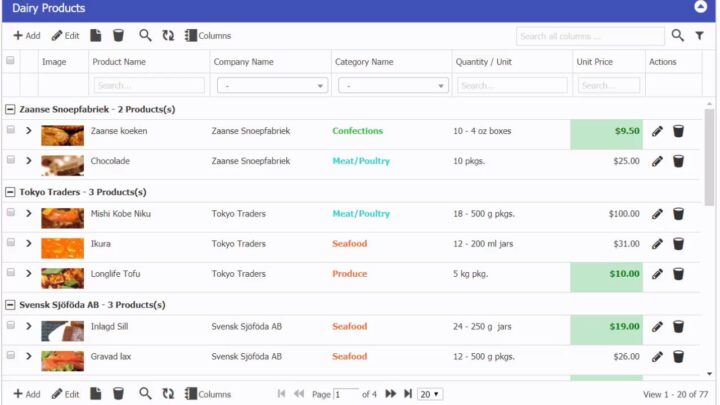The height and width of the screenshot is (405, 720).
Task: Delete Mishi Kobe Niku with trash icon
Action: (x=678, y=214)
